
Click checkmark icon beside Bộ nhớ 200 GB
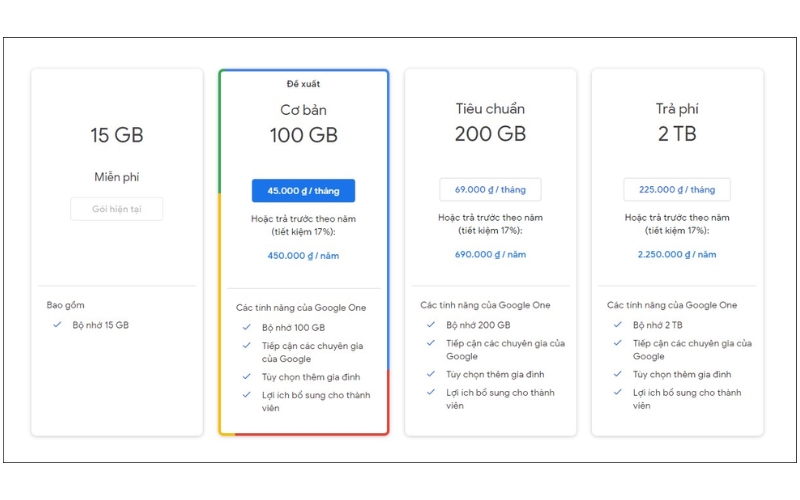[431, 324]
